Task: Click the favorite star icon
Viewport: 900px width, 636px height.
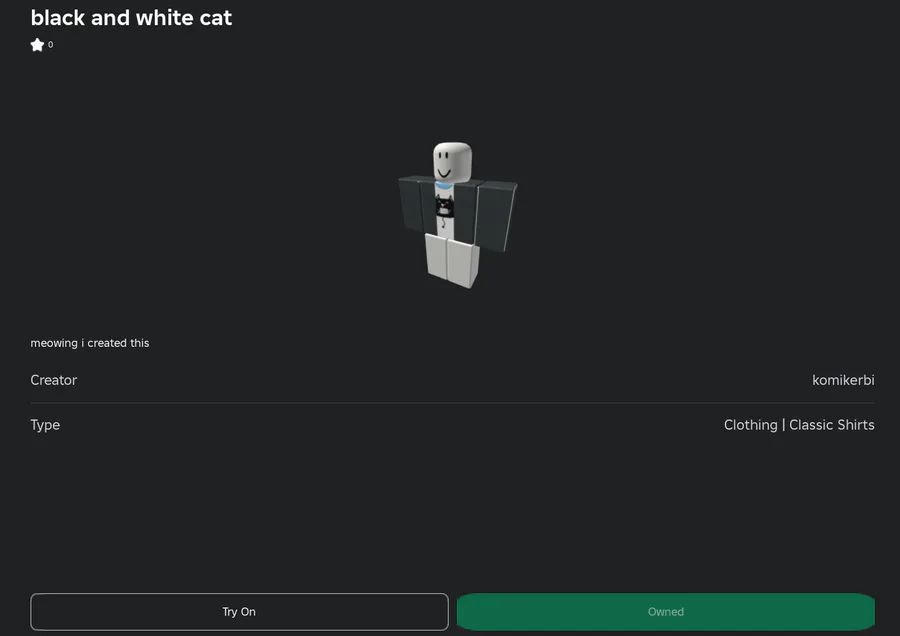Action: (x=37, y=45)
